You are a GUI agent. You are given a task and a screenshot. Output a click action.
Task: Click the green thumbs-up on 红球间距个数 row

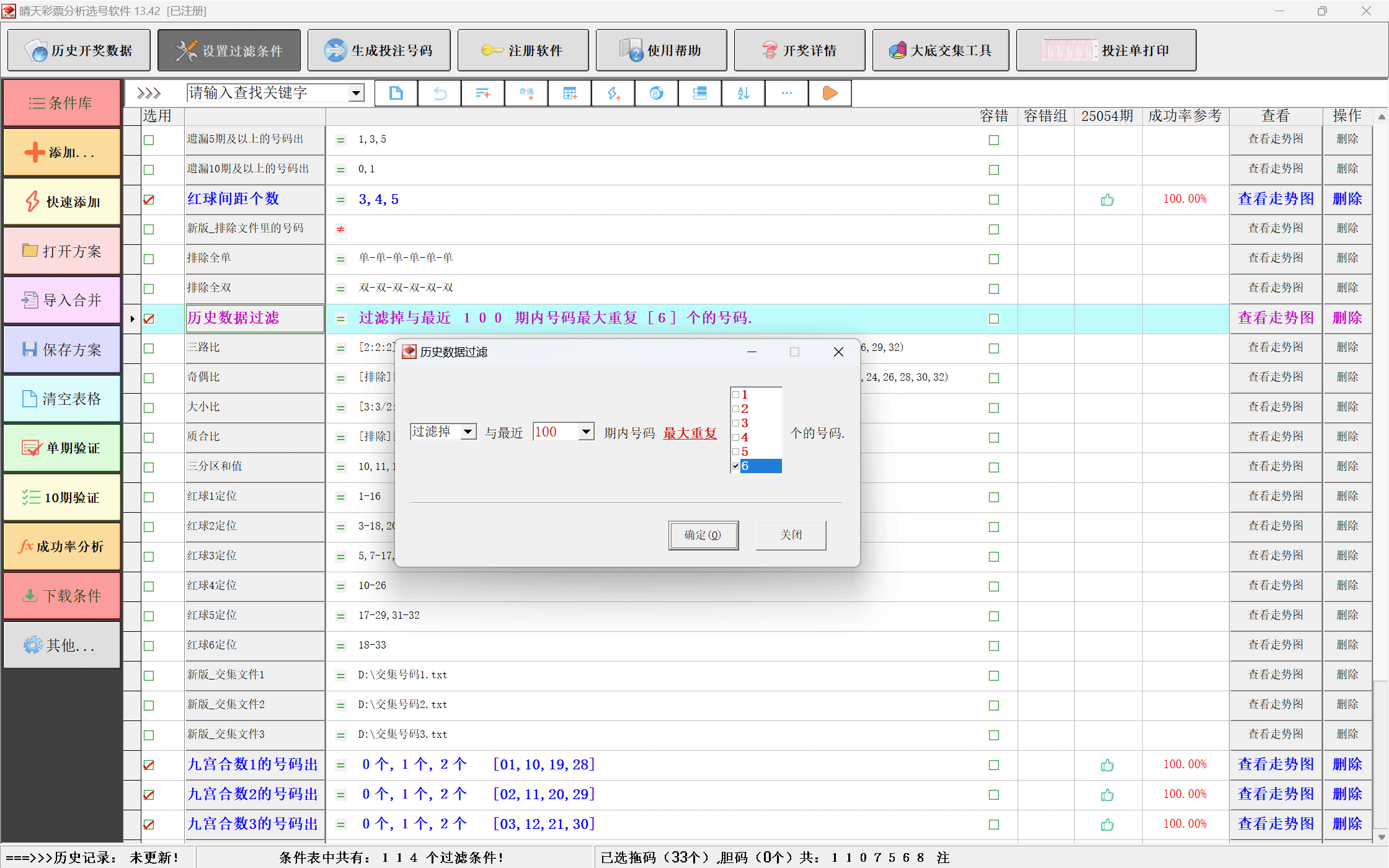coord(1107,200)
